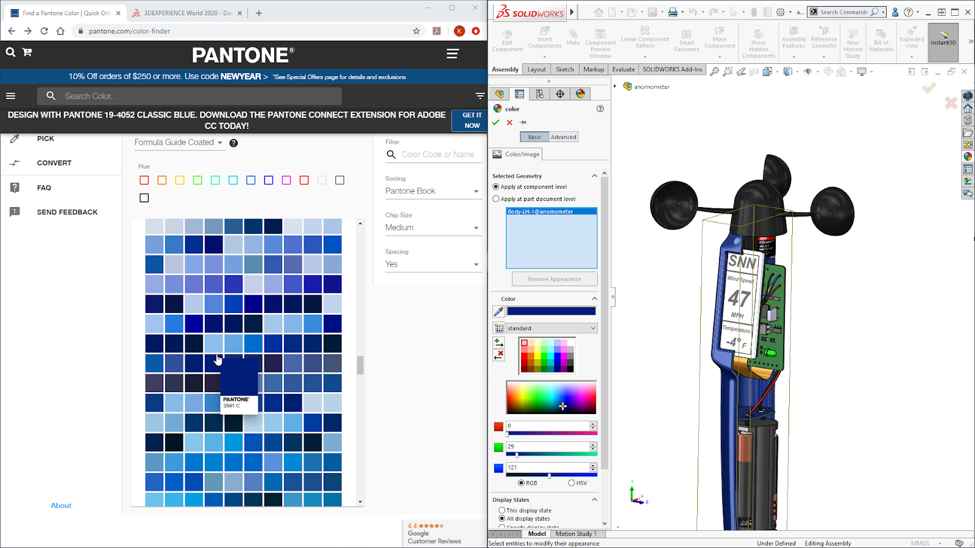Viewport: 975px width, 548px height.
Task: Choose This display state option
Action: 502,510
